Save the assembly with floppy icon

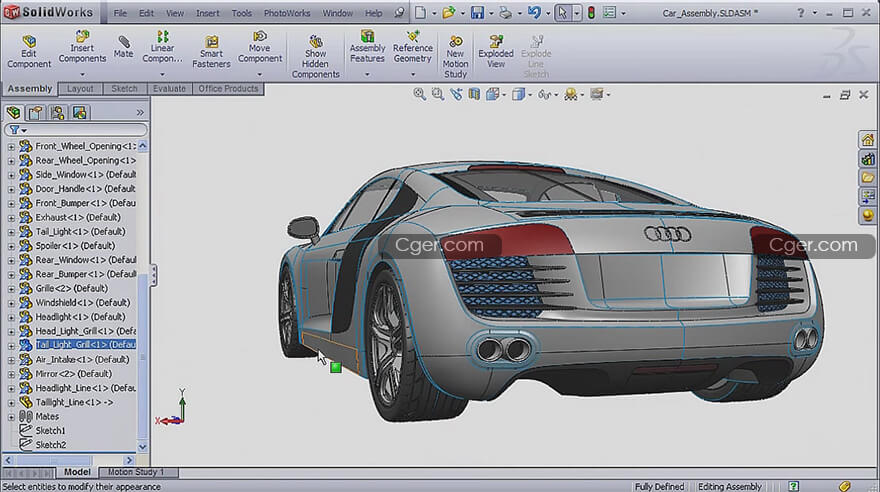tap(477, 12)
